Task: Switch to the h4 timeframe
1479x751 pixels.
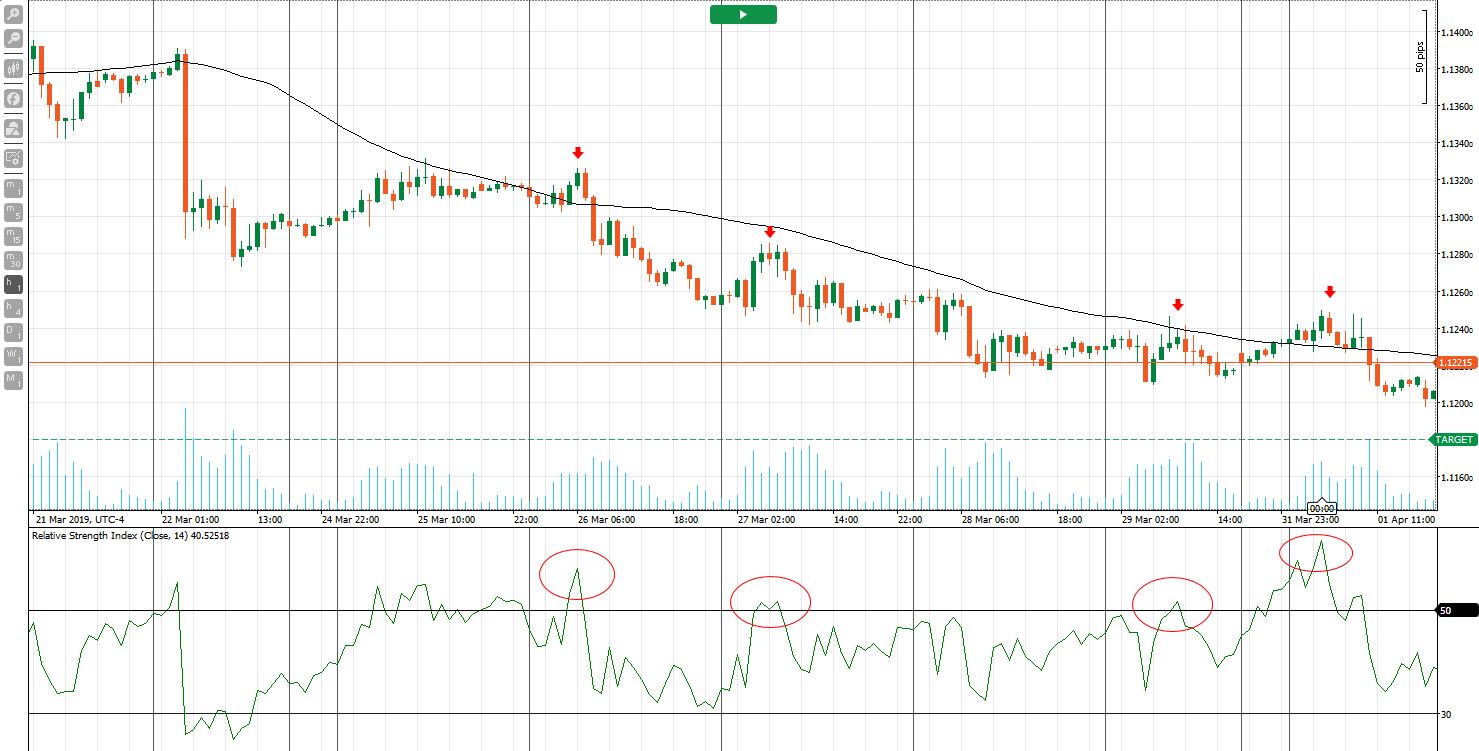Action: point(14,308)
